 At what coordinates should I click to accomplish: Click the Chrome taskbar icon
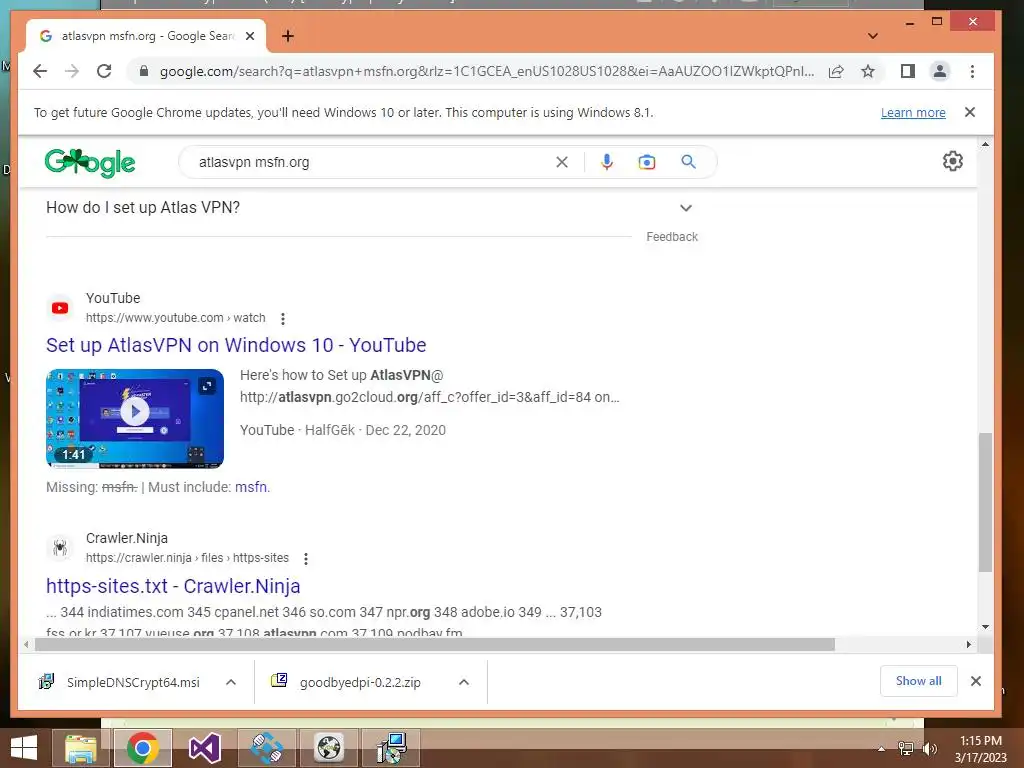coord(142,748)
